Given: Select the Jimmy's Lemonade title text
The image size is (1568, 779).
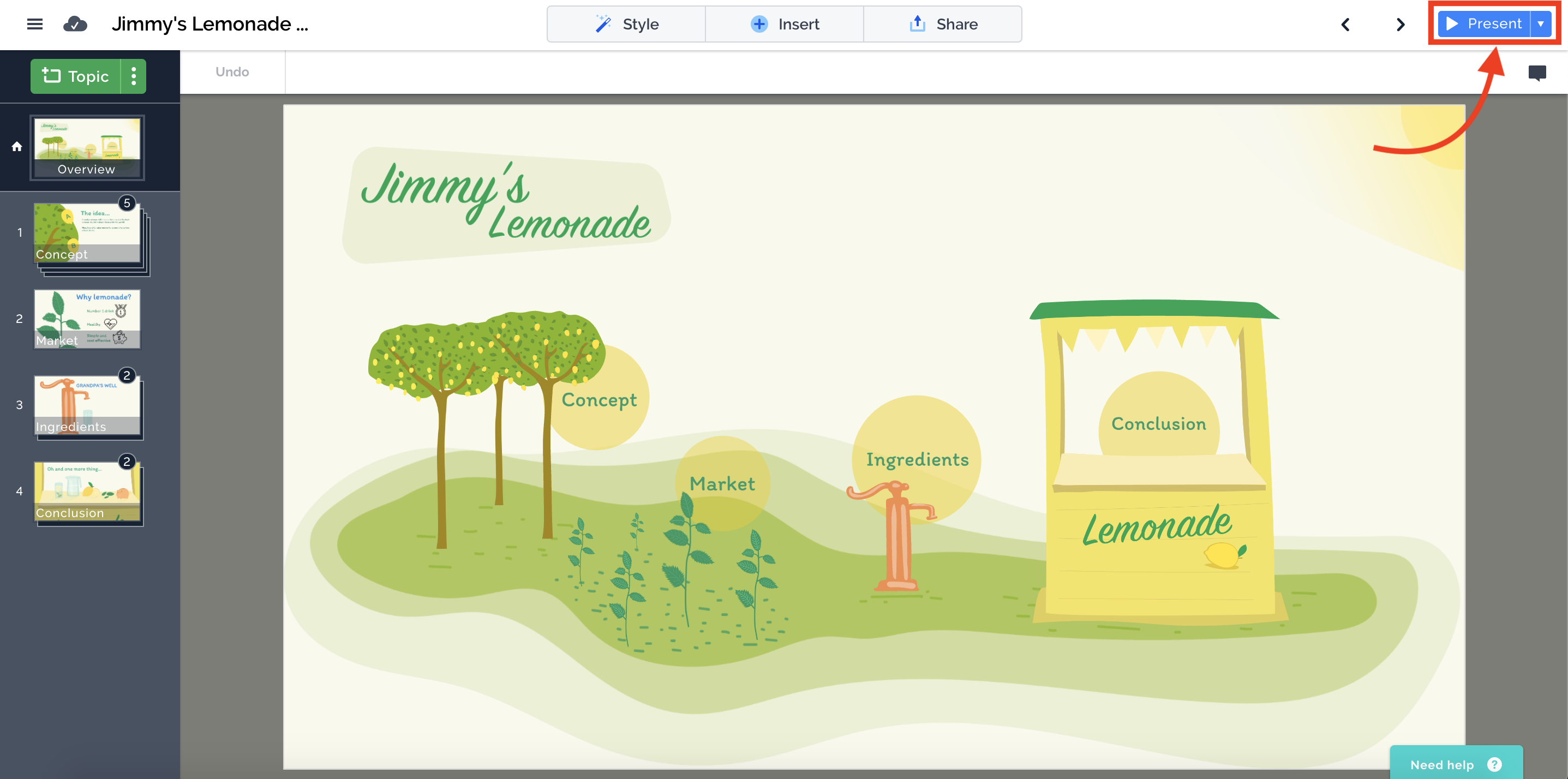Looking at the screenshot, I should tap(506, 202).
